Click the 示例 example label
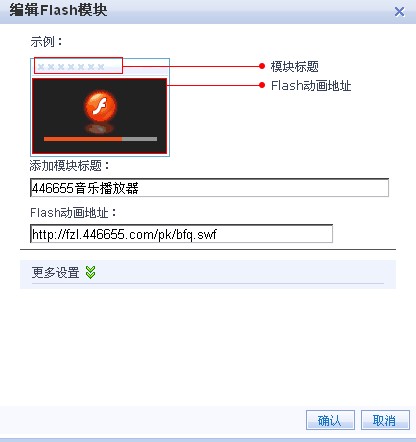Image resolution: width=416 pixels, height=442 pixels. (x=46, y=42)
